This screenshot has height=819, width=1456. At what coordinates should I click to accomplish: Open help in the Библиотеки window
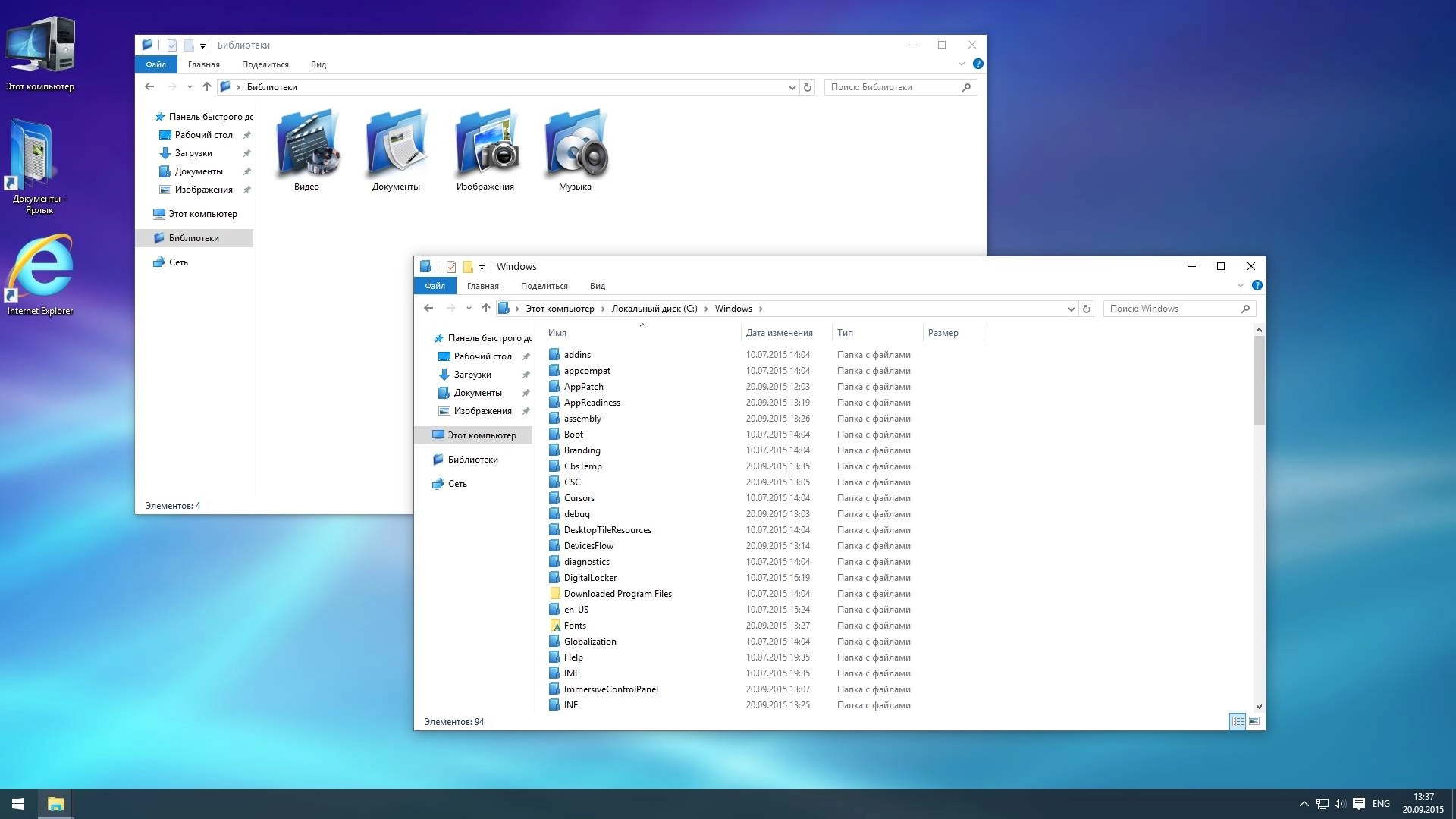978,64
